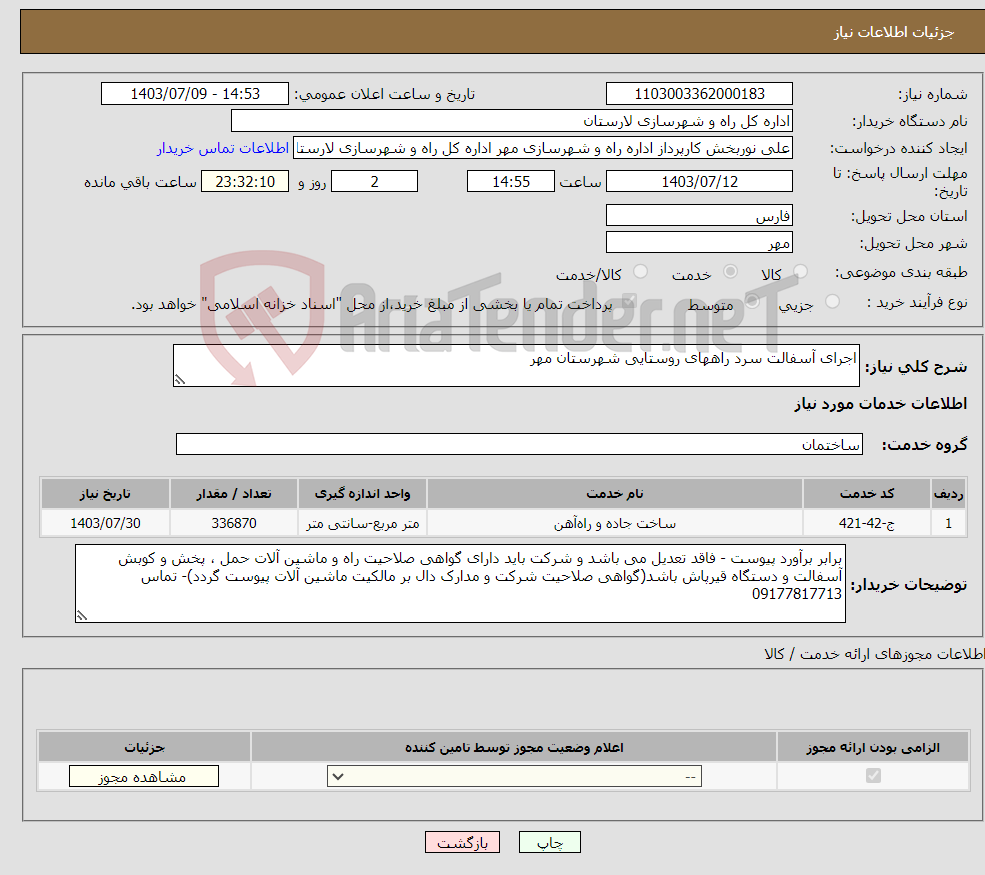Screen dimensions: 985x875
Task: Click unit cell متر مربع-سانتی متر
Action: tap(362, 523)
